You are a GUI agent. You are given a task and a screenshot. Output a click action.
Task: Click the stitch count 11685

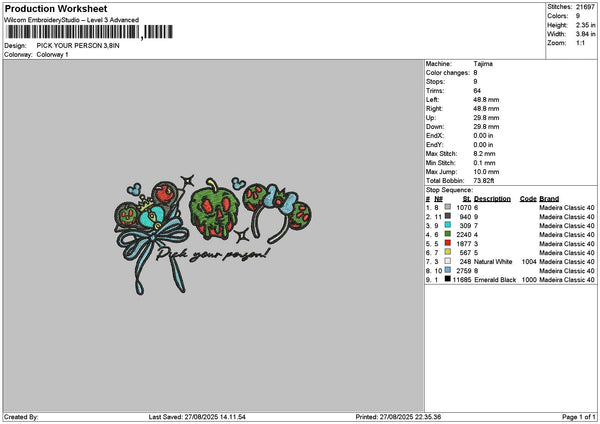pyautogui.click(x=462, y=280)
